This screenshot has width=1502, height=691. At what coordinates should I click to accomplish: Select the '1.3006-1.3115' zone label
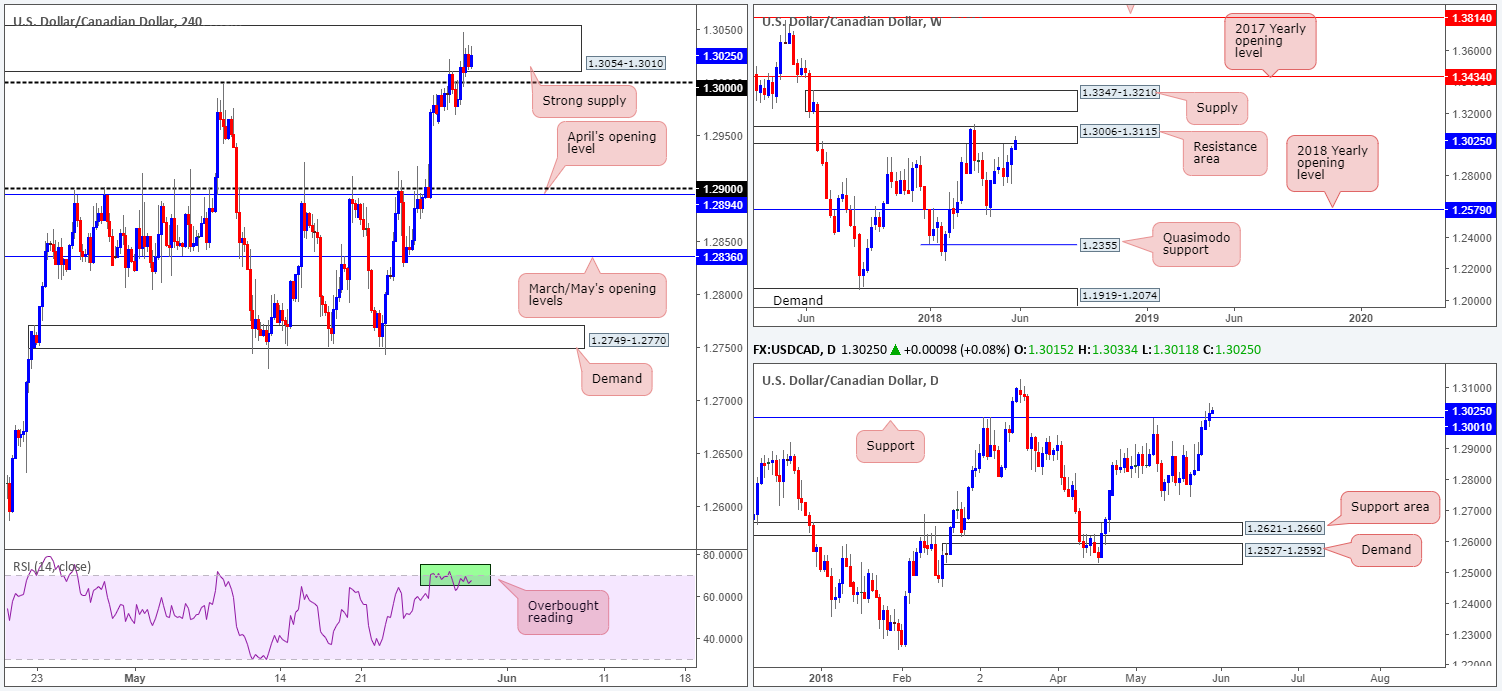click(x=1122, y=132)
